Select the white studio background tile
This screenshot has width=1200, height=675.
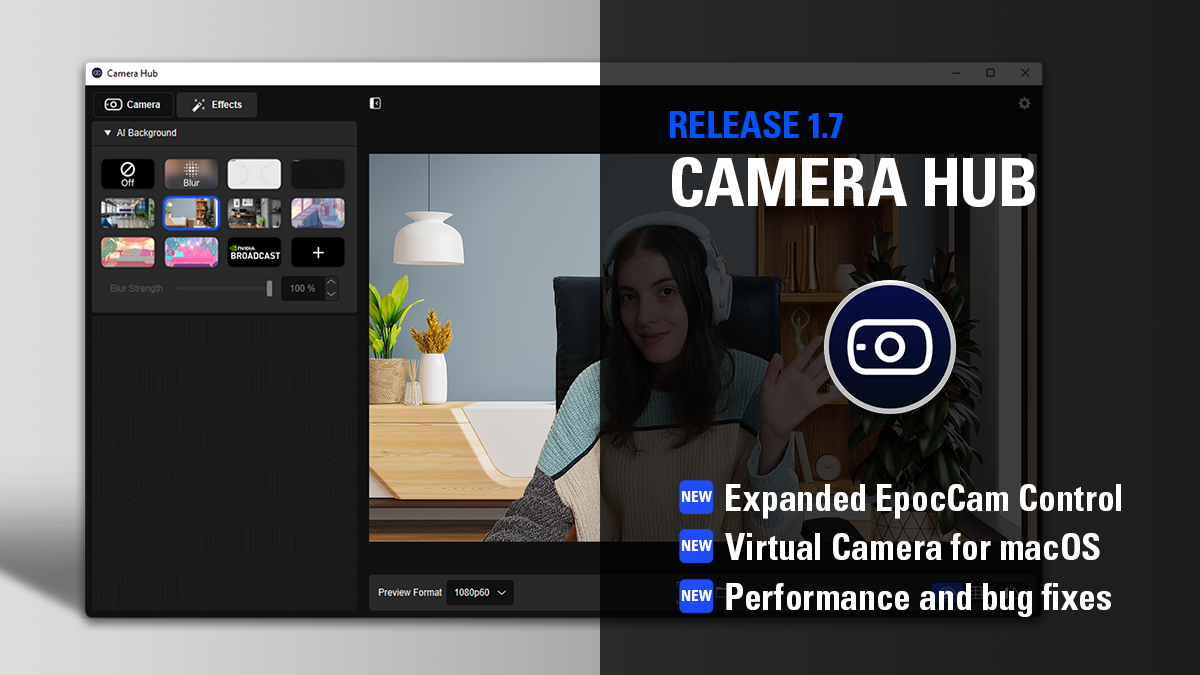tap(254, 174)
